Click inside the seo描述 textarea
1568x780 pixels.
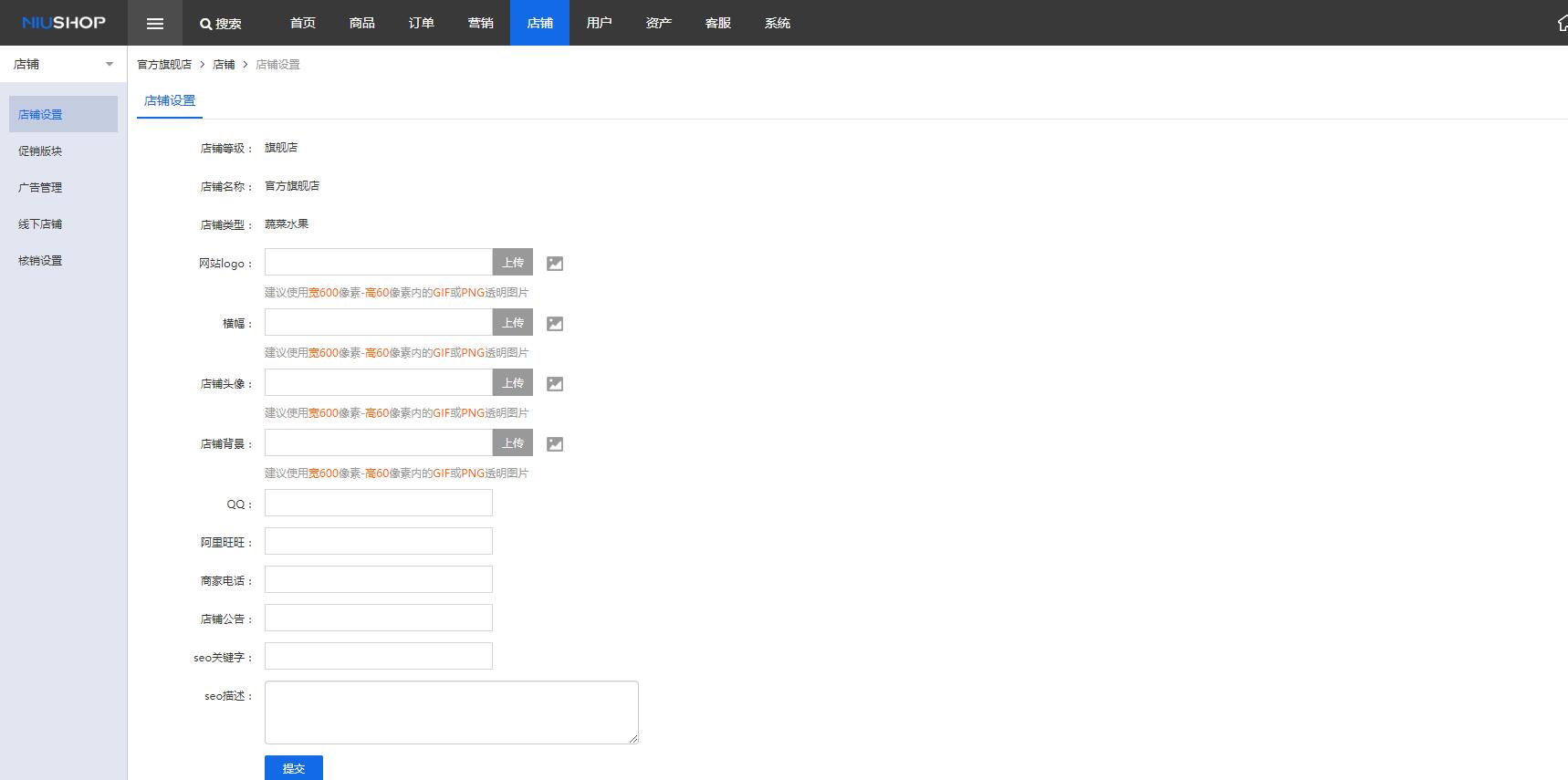(452, 712)
